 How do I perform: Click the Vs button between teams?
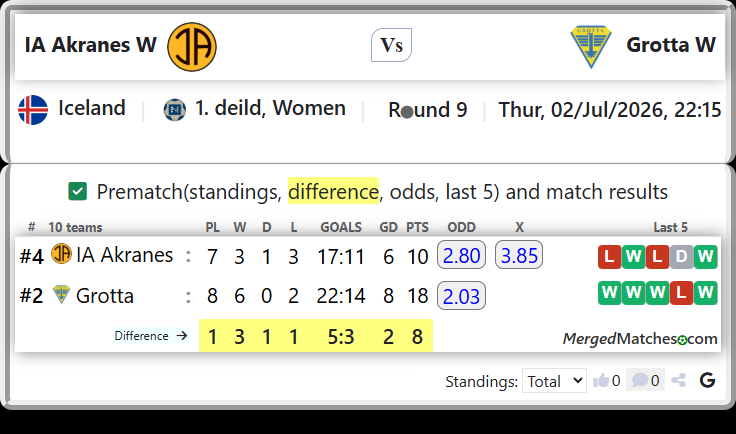(391, 45)
